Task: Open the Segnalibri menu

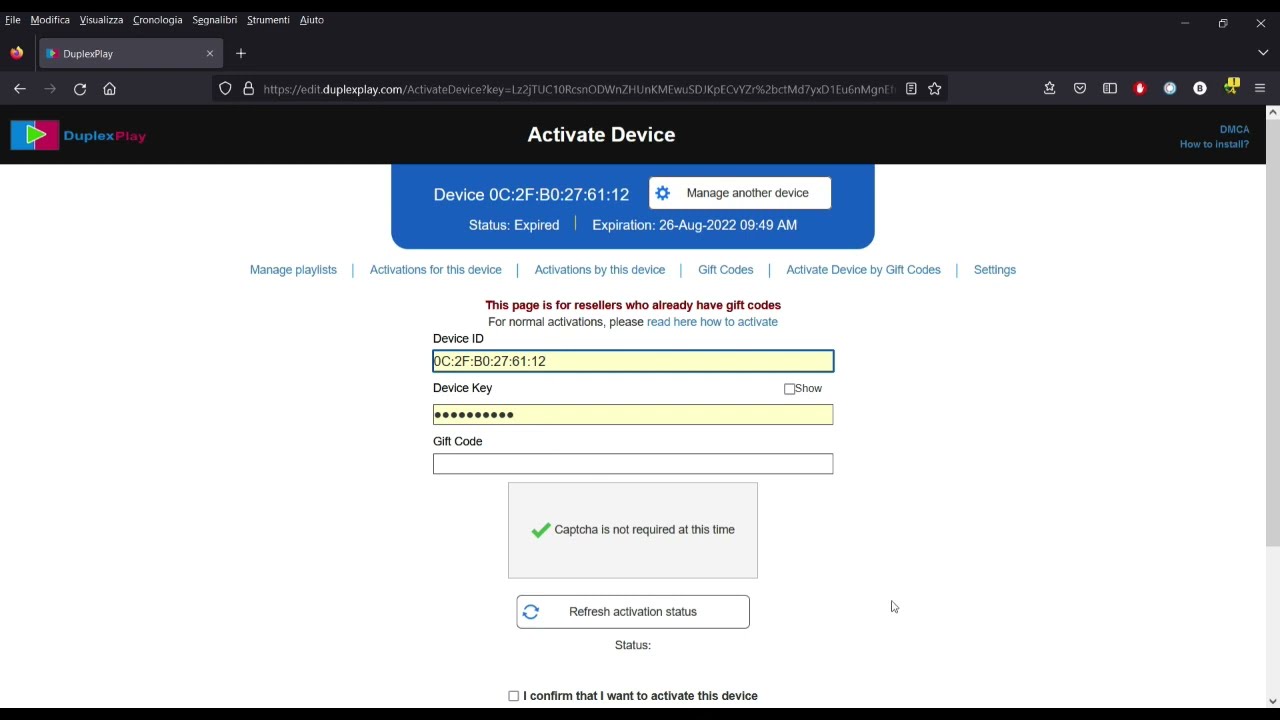Action: pos(215,20)
